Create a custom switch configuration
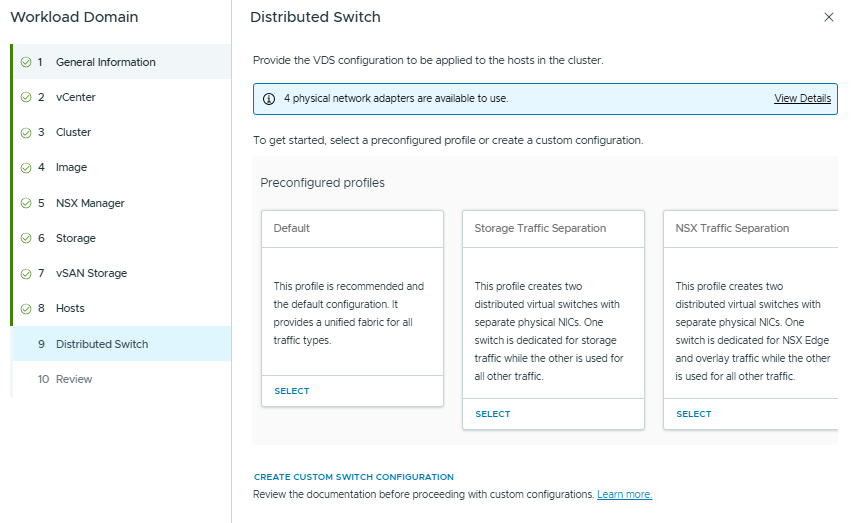This screenshot has height=523, width=853. 353,477
